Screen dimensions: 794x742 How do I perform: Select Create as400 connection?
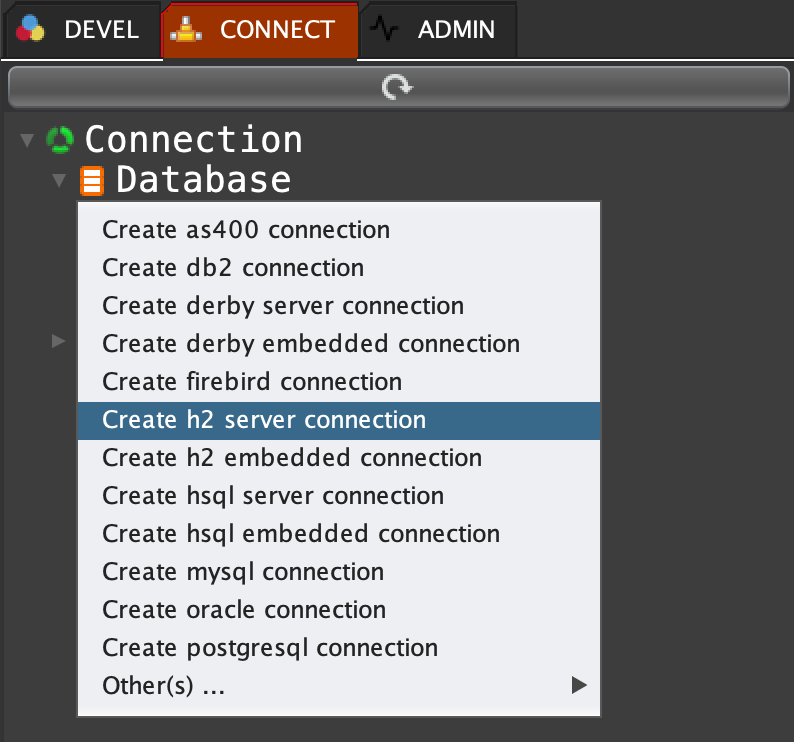(246, 230)
